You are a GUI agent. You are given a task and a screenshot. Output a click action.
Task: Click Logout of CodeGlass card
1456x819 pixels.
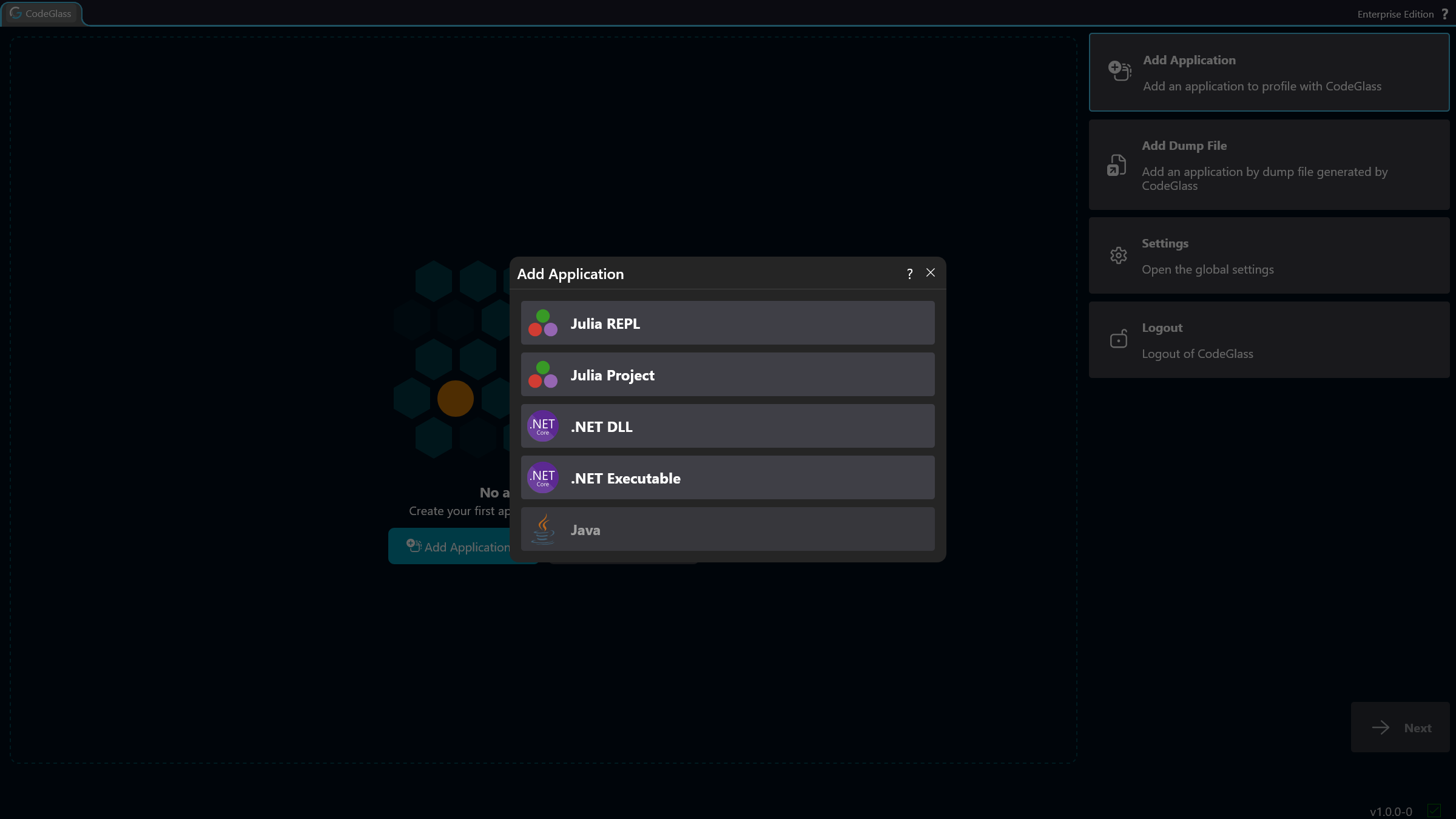tap(1269, 340)
